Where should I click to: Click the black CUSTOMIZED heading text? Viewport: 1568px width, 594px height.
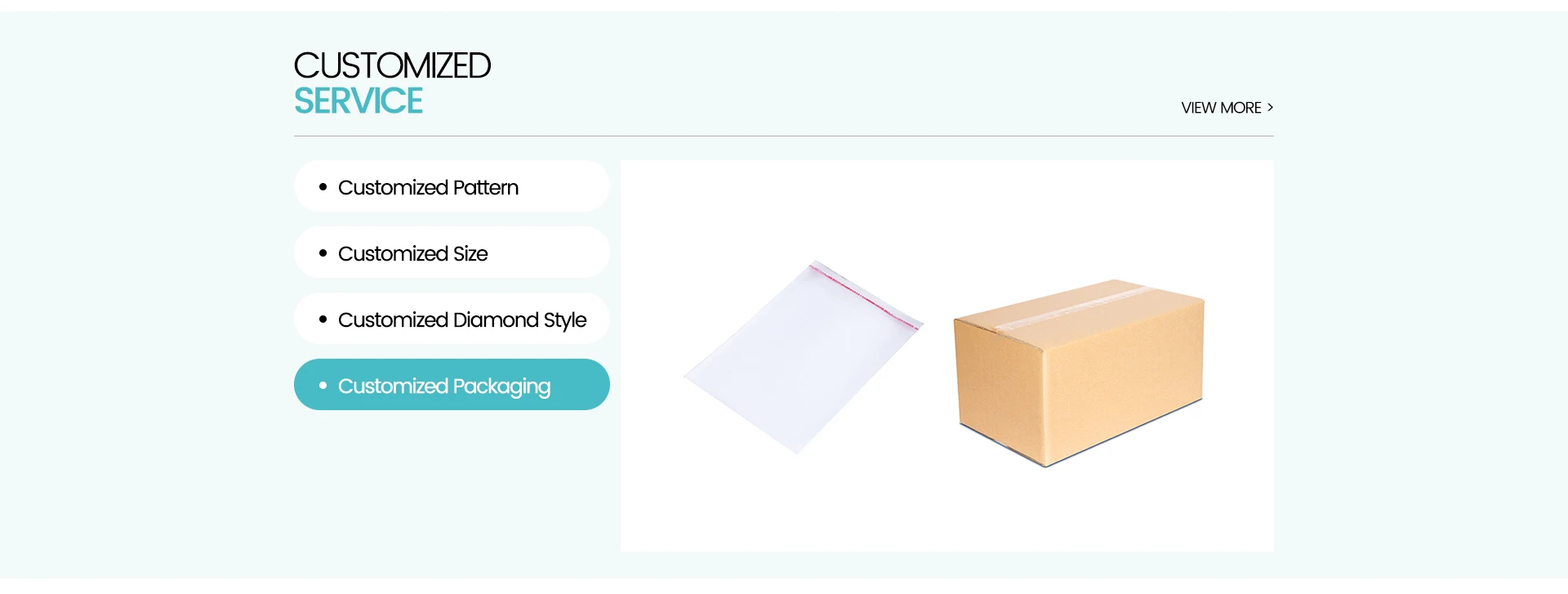pyautogui.click(x=392, y=65)
